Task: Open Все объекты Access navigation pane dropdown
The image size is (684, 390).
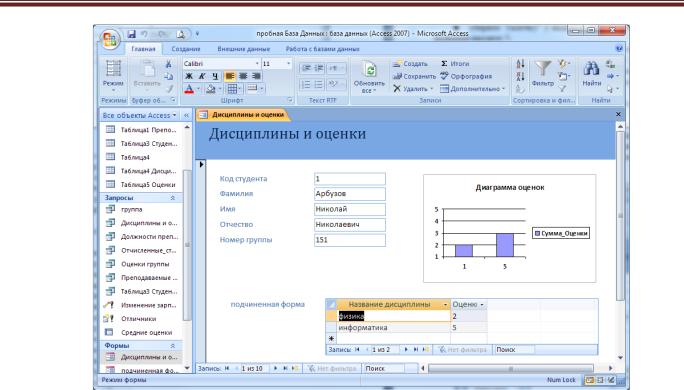Action: [174, 115]
